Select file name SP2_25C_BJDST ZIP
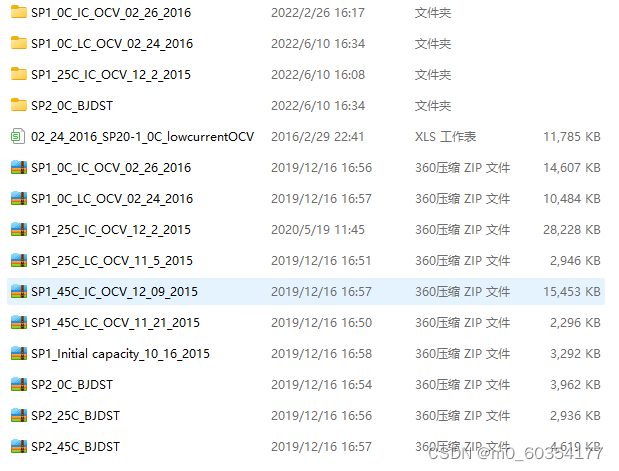619x471 pixels. [x=75, y=416]
